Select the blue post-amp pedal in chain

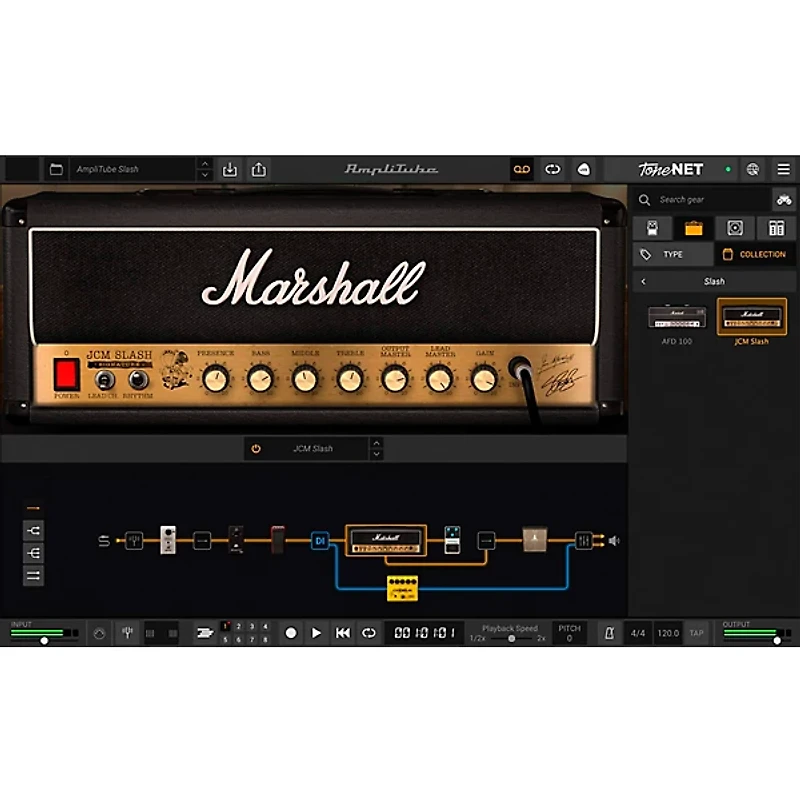click(x=452, y=539)
